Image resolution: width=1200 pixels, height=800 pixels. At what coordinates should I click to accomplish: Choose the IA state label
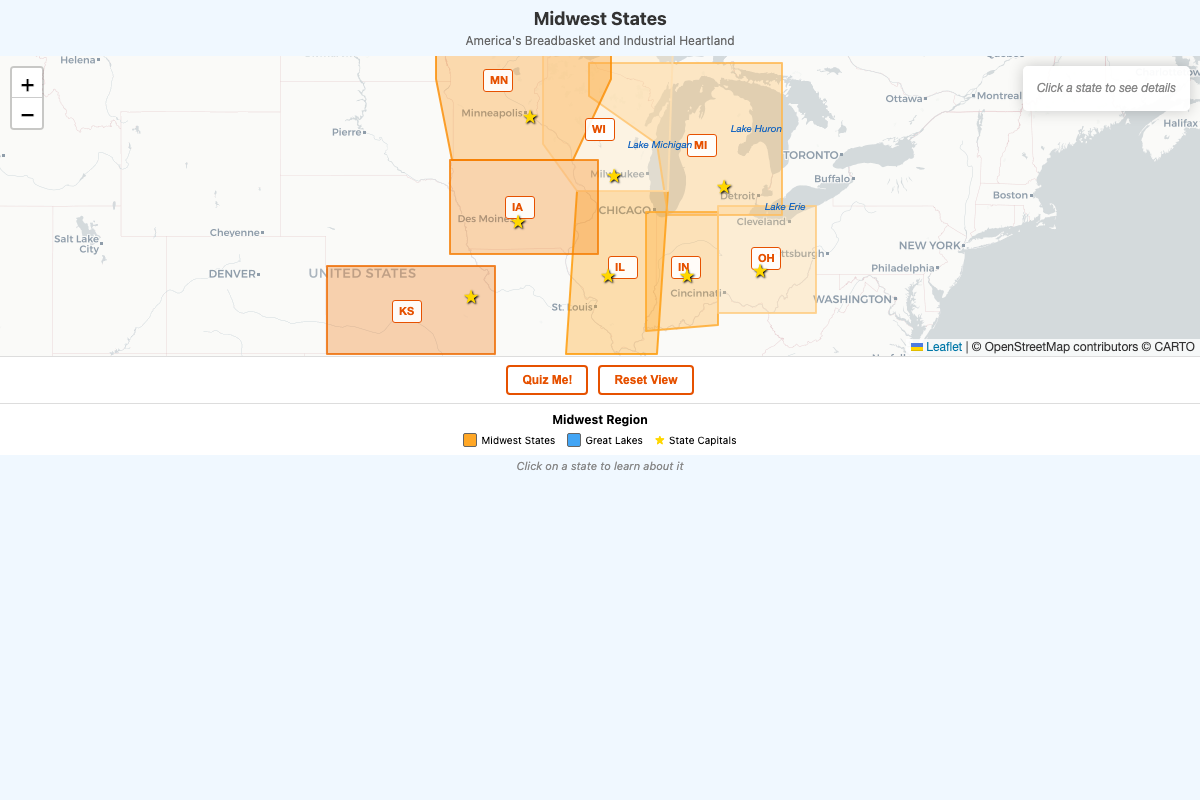click(x=518, y=207)
